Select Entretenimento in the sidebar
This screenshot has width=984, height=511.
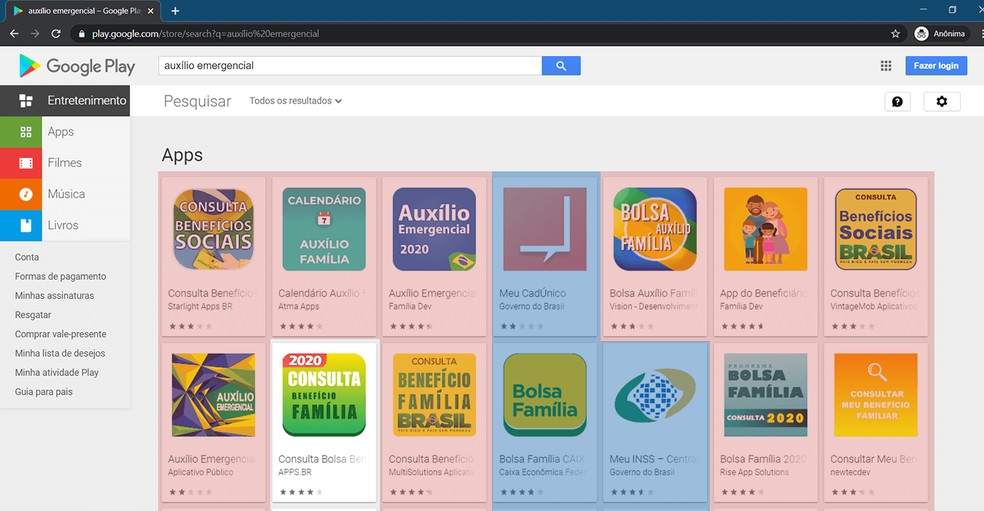[x=65, y=100]
